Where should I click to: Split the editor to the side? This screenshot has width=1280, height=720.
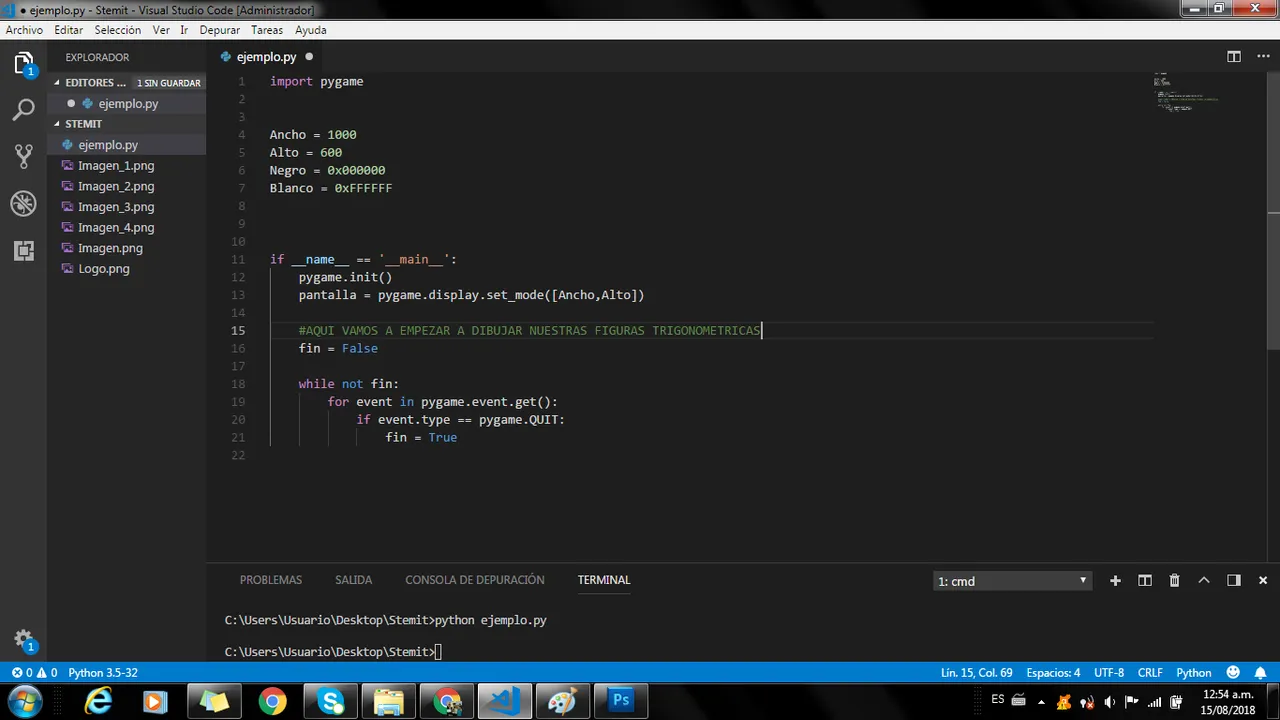pos(1234,57)
